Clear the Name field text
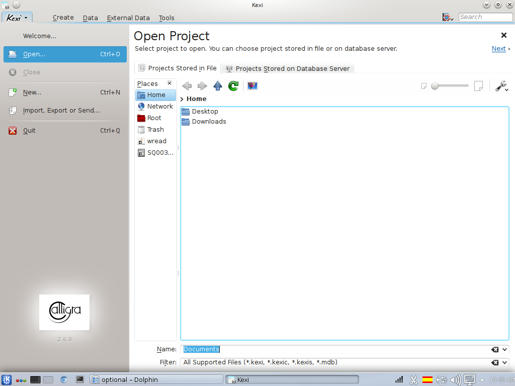 click(495, 349)
